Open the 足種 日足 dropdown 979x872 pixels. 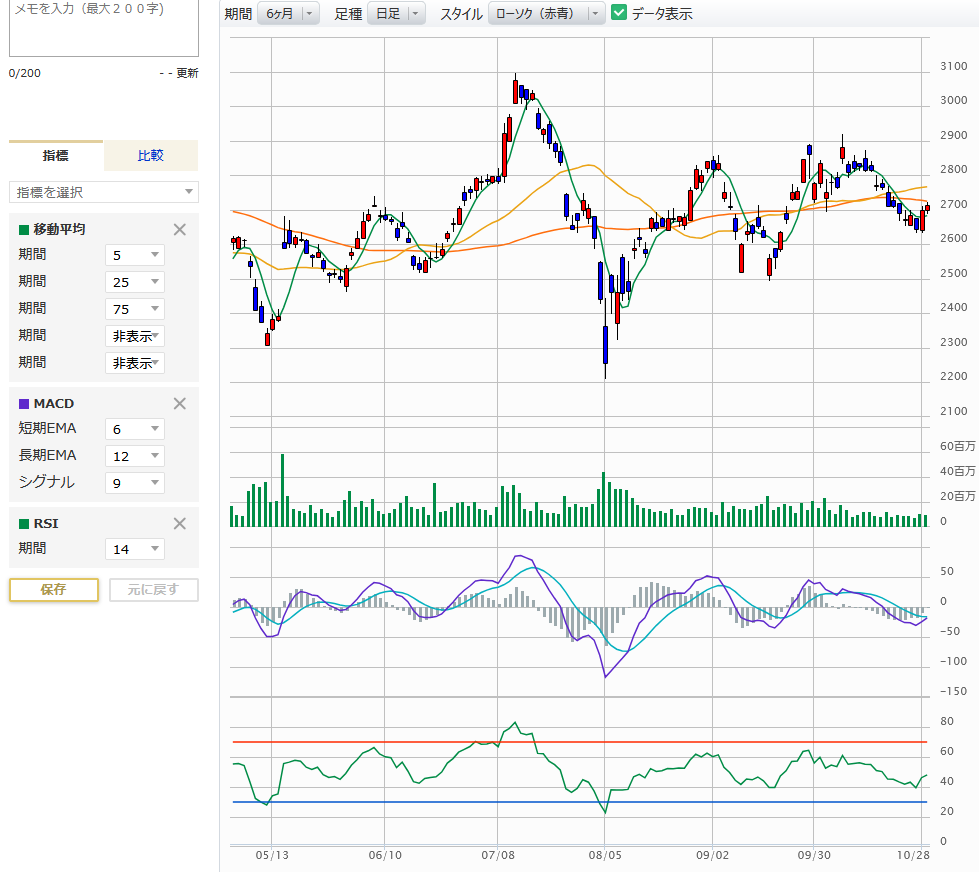click(x=397, y=14)
